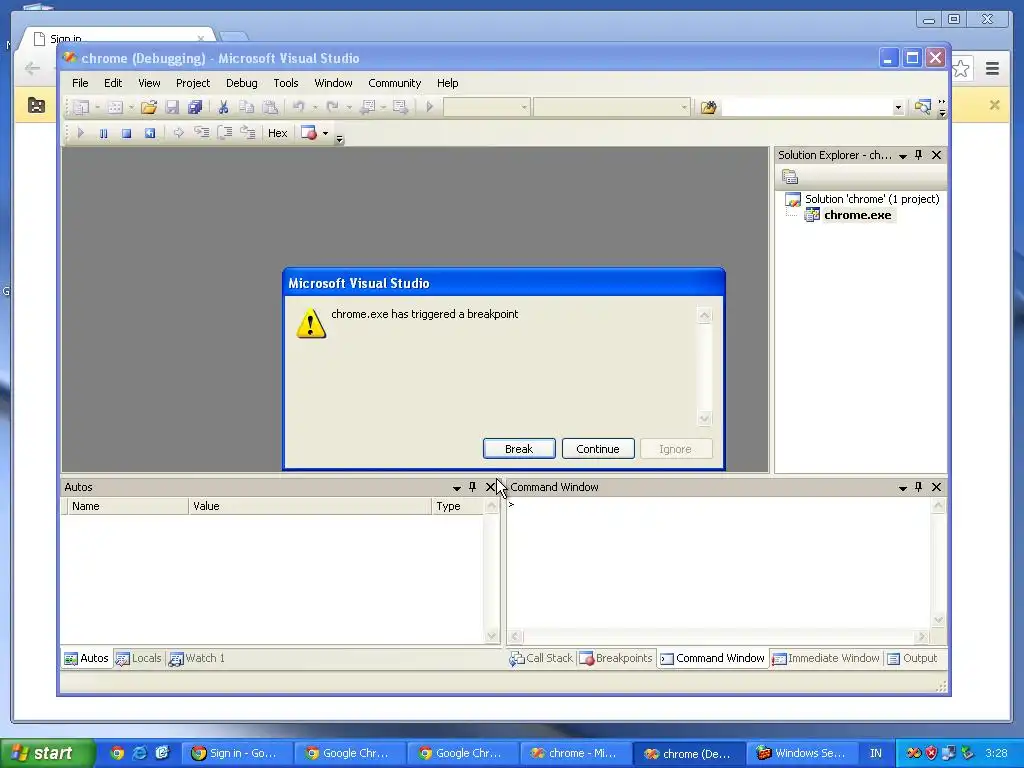Click the Continue arrow in the debug toolbar

(x=80, y=133)
